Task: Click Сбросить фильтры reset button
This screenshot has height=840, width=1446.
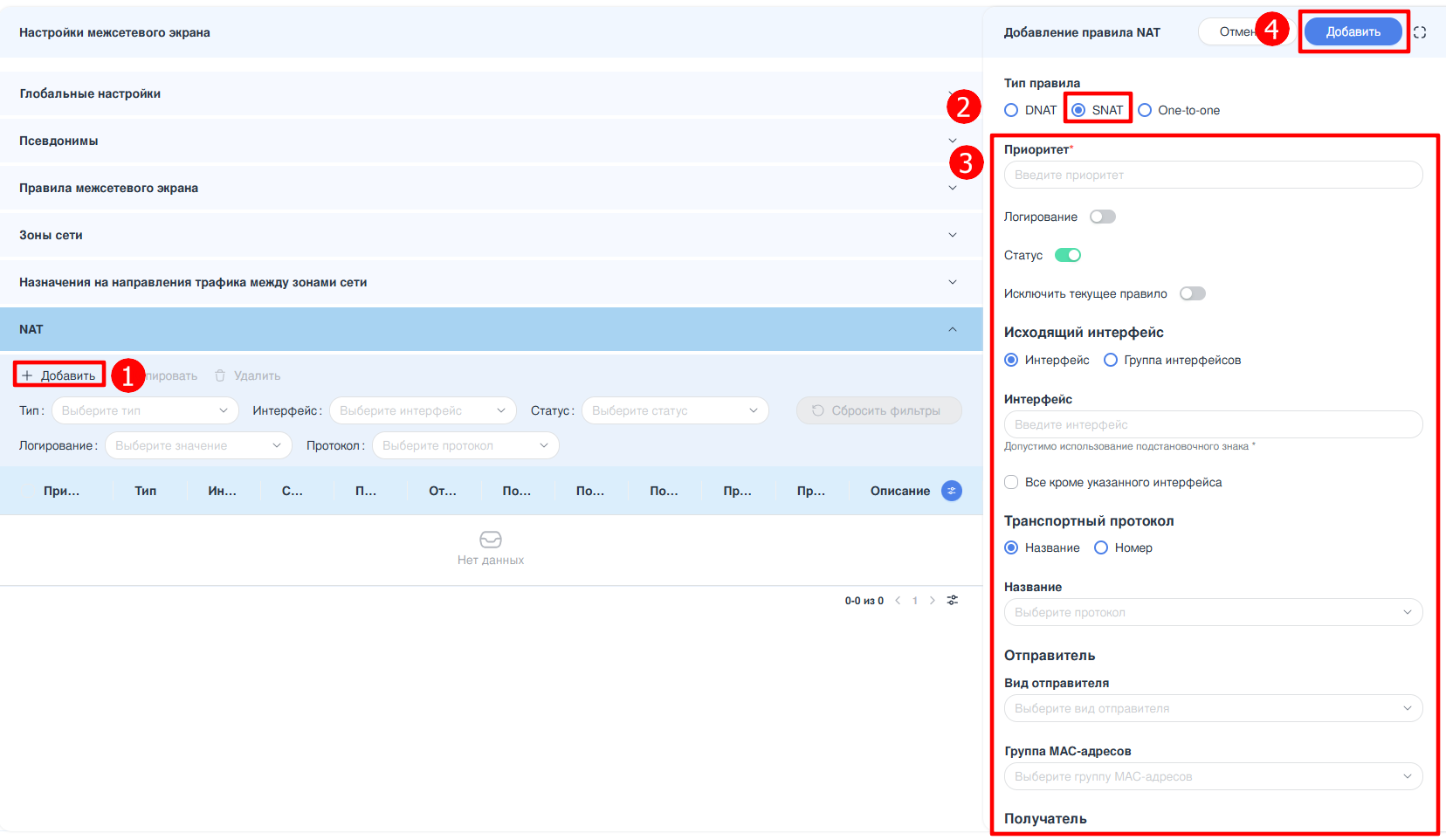Action: click(878, 410)
